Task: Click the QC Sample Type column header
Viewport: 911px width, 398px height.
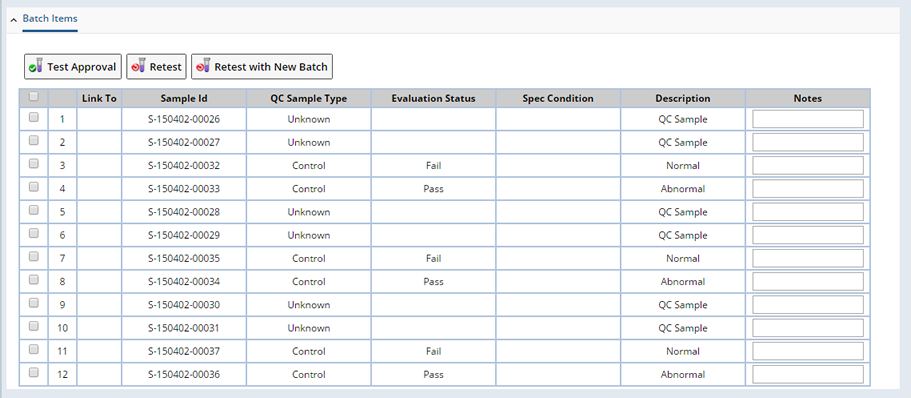Action: coord(309,98)
